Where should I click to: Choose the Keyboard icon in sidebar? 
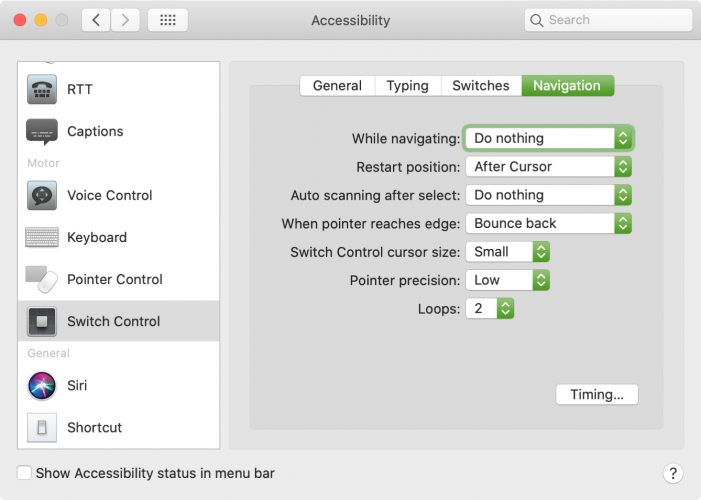42,237
